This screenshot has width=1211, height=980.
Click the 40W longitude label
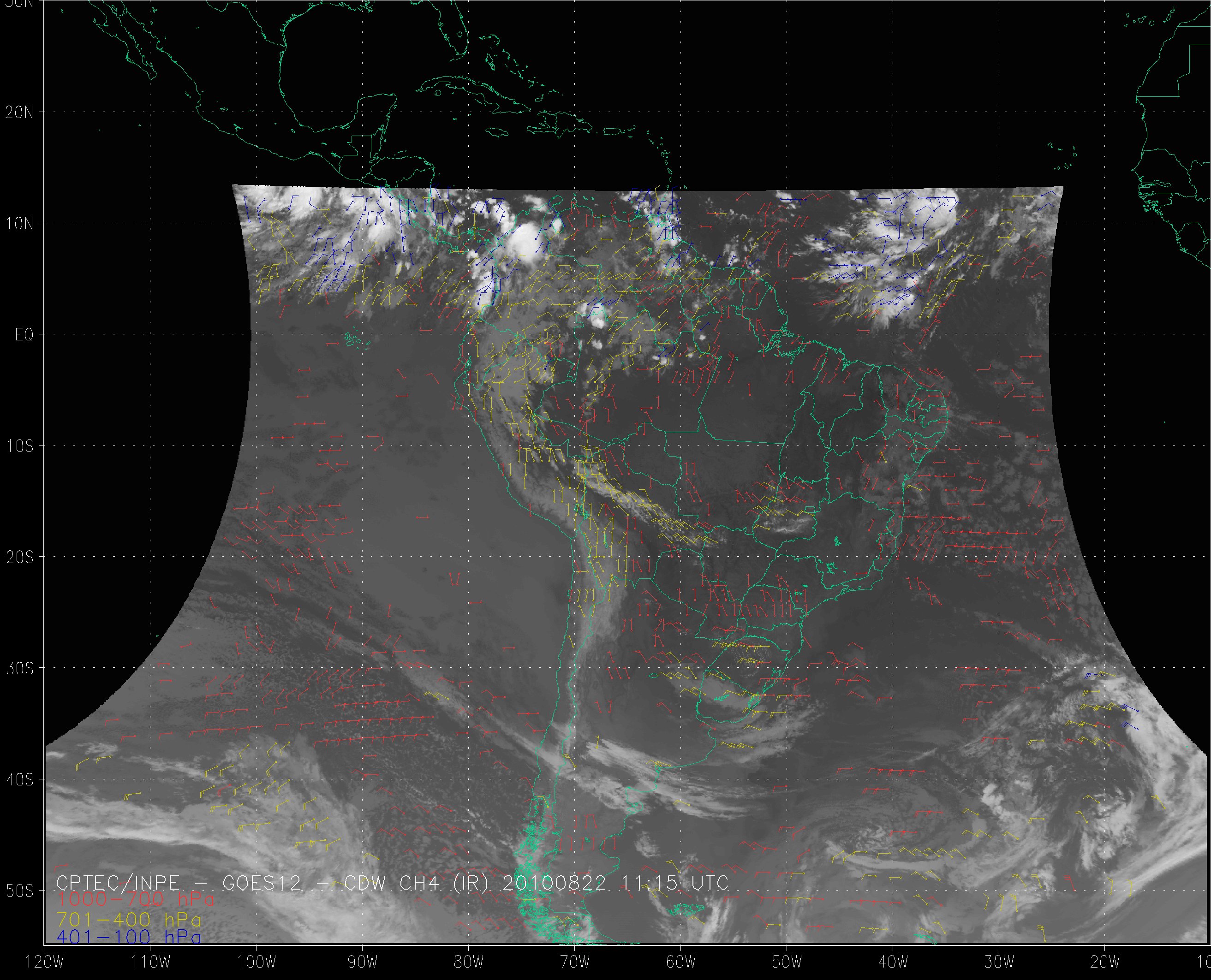pyautogui.click(x=893, y=962)
